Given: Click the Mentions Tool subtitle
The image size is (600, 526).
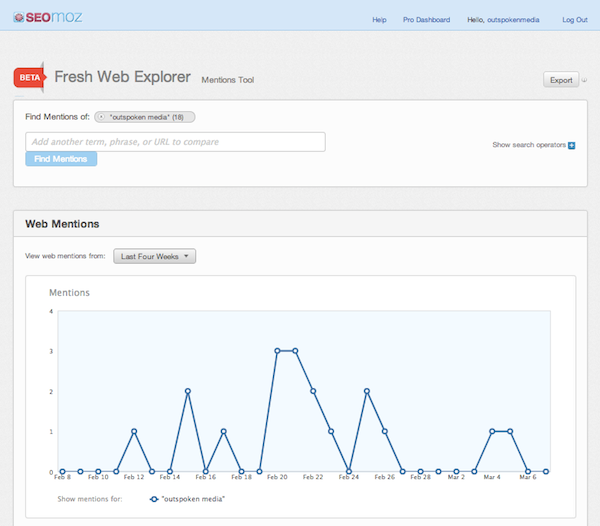Looking at the screenshot, I should [228, 80].
